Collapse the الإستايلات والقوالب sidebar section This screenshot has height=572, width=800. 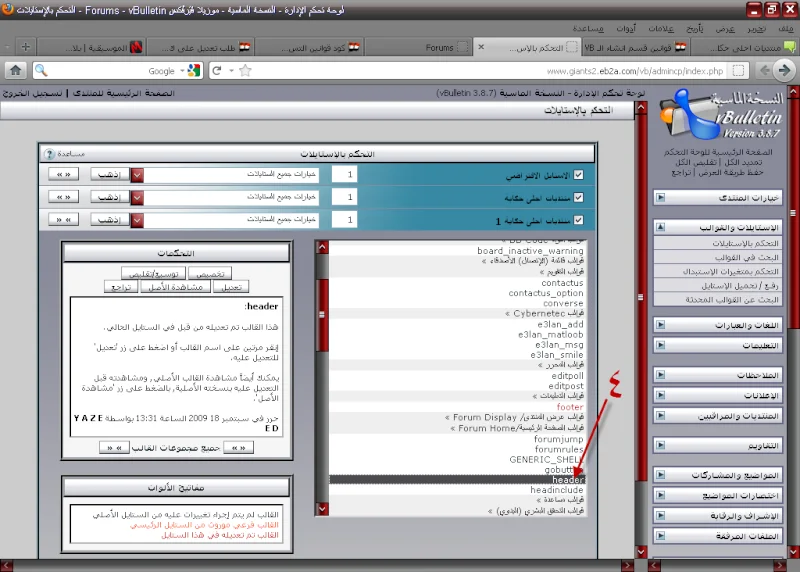point(660,228)
